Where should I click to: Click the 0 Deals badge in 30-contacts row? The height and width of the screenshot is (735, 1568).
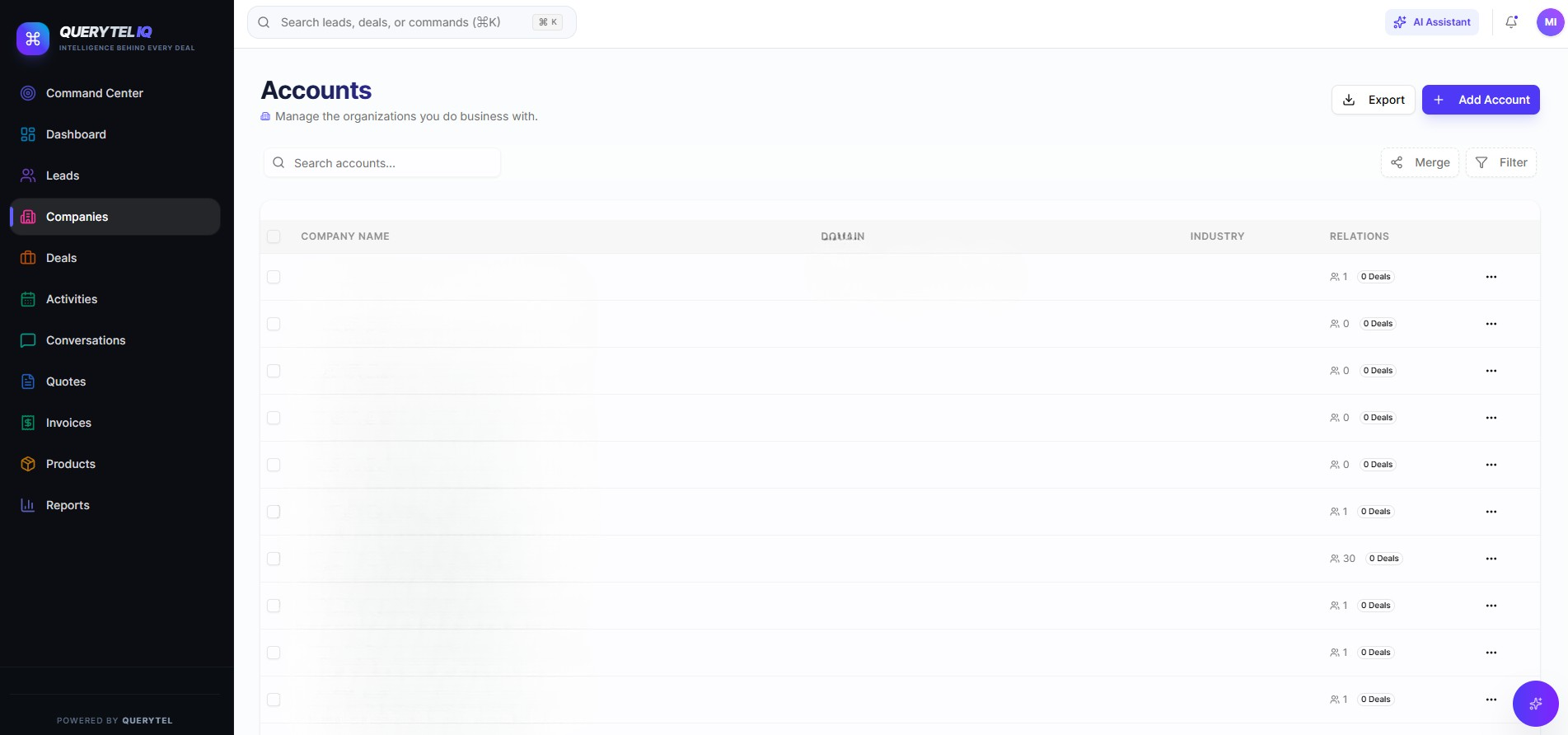(x=1384, y=559)
